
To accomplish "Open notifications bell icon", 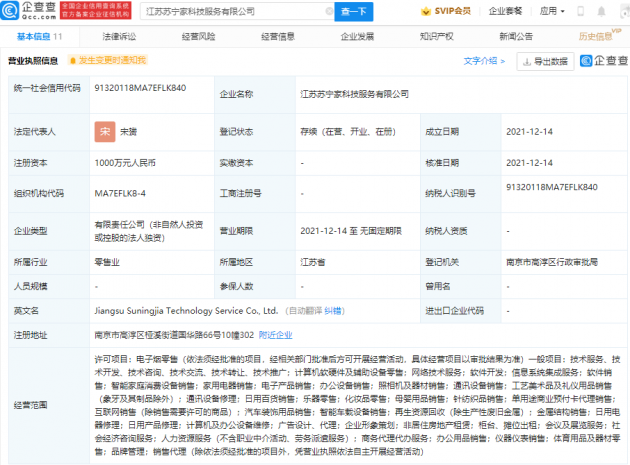I will coord(601,11).
